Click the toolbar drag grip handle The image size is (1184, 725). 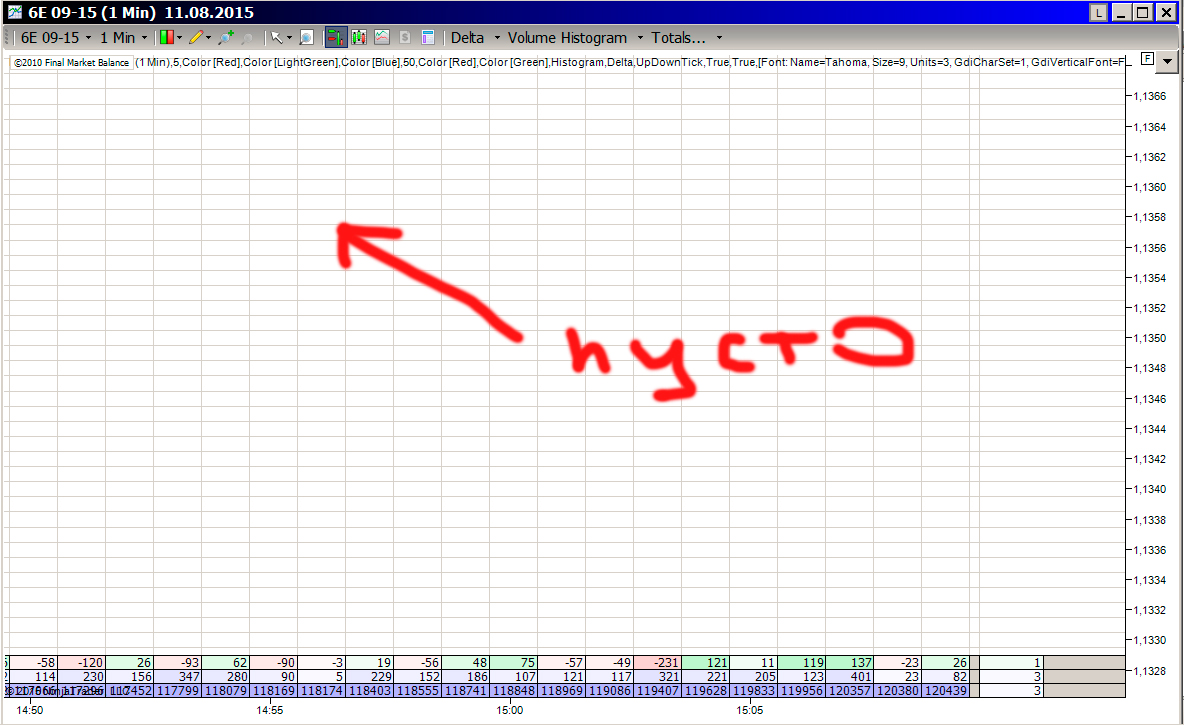point(8,37)
